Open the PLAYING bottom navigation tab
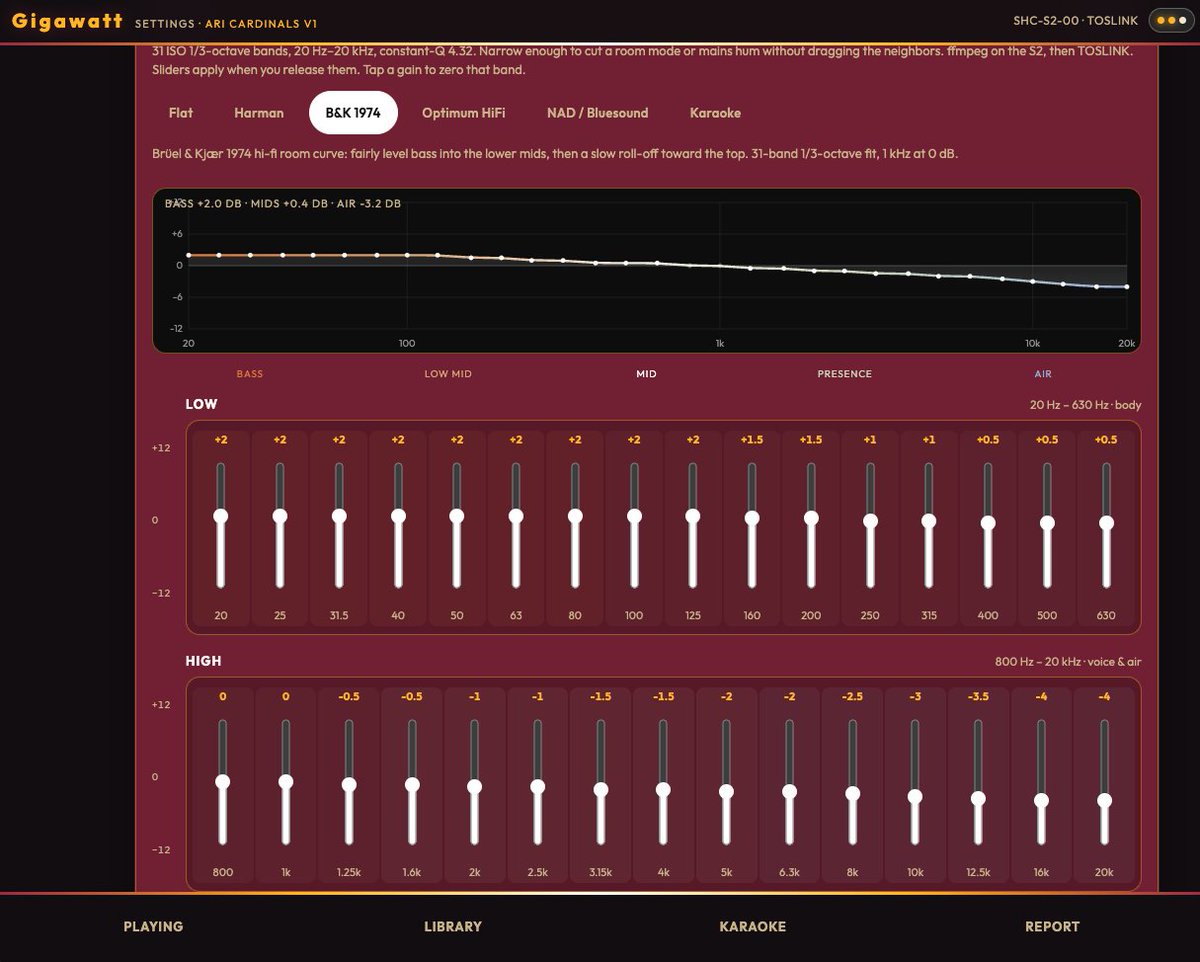Screen dimensions: 1200x962 click(x=153, y=927)
